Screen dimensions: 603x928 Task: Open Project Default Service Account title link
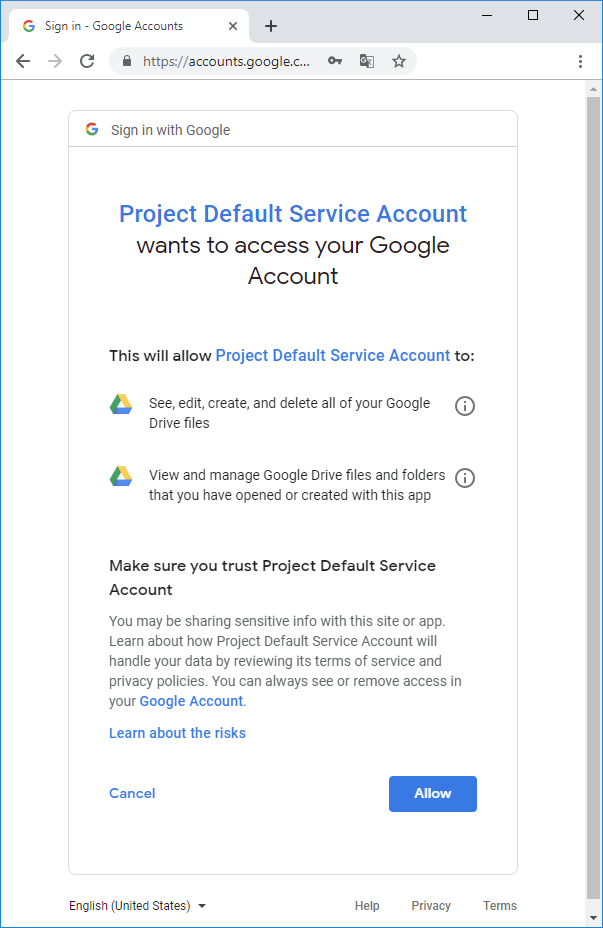[x=293, y=214]
